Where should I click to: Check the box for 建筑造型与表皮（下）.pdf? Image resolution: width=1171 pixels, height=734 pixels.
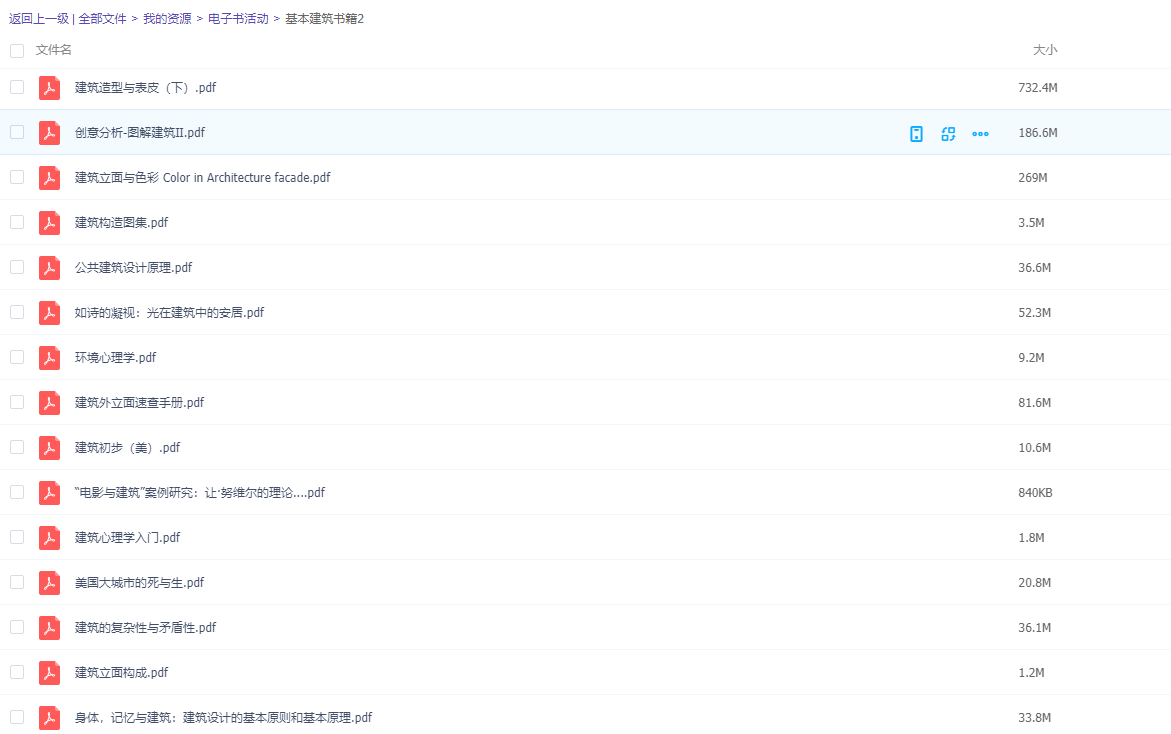coord(17,87)
